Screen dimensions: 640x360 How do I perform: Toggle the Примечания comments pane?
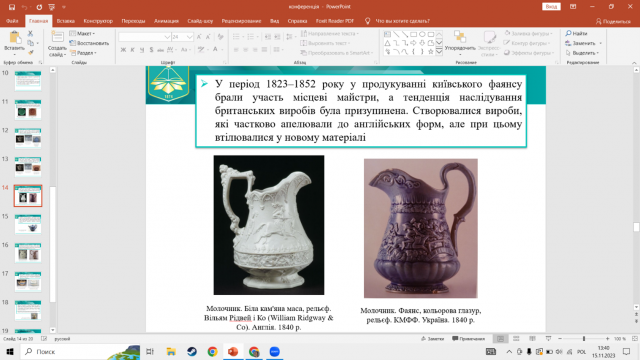(469, 339)
